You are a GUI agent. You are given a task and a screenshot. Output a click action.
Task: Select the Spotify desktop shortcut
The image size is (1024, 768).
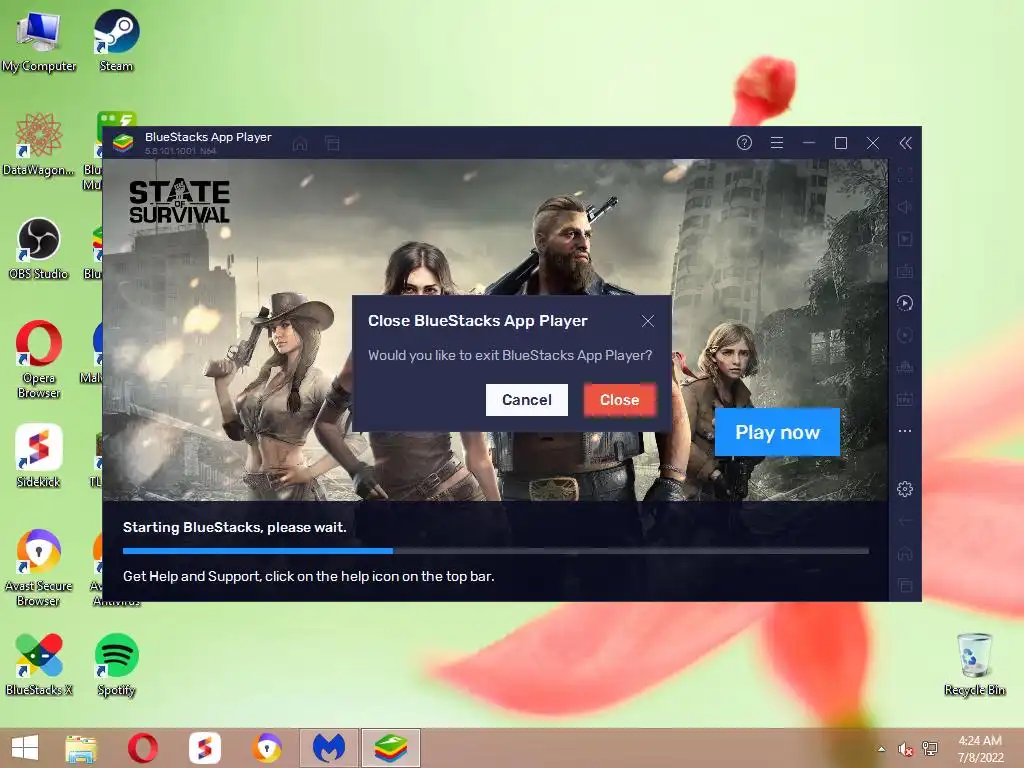click(116, 664)
